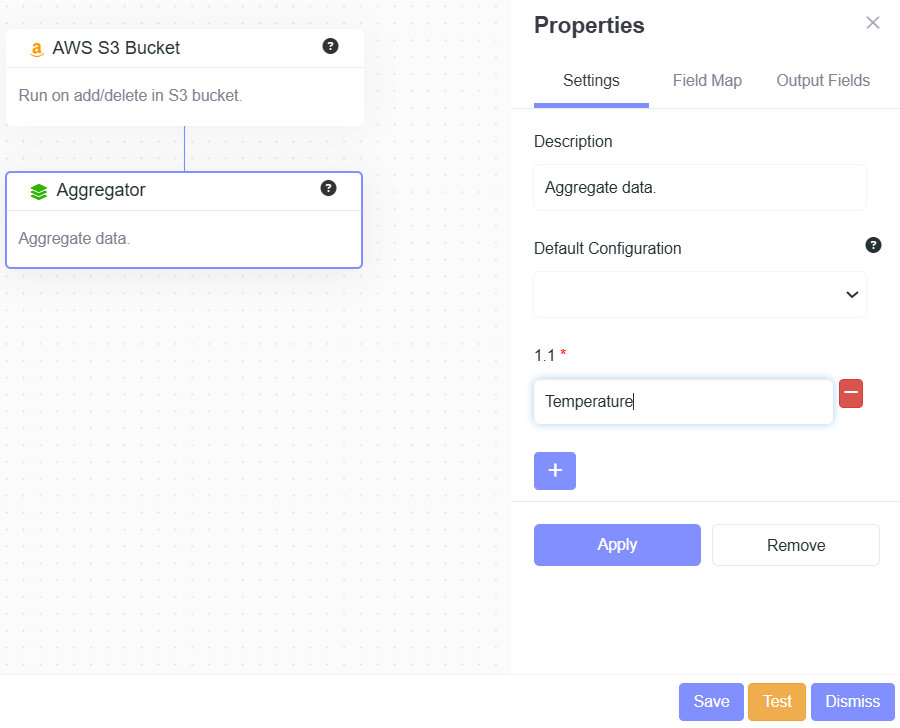Save the workflow

[x=711, y=702]
